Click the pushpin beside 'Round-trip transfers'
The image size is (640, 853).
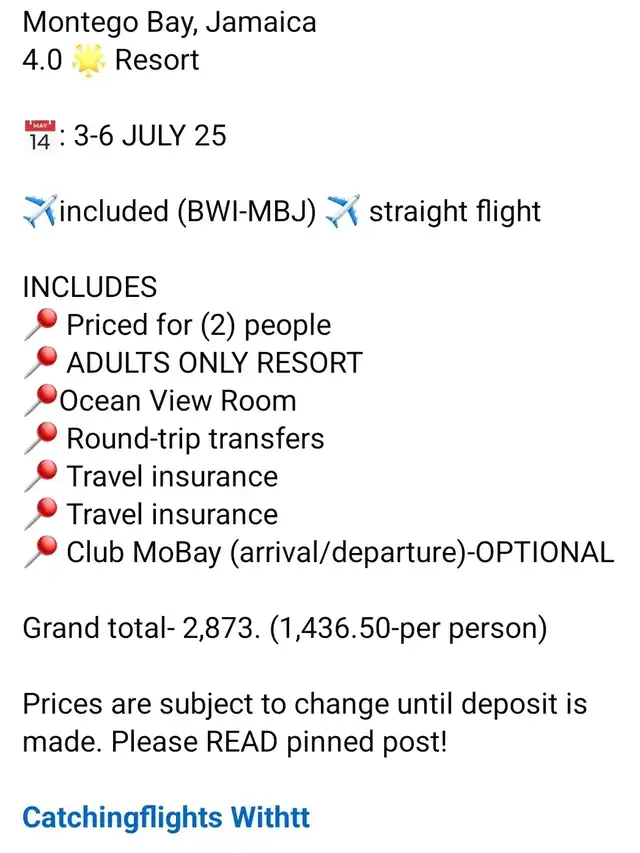tap(40, 438)
